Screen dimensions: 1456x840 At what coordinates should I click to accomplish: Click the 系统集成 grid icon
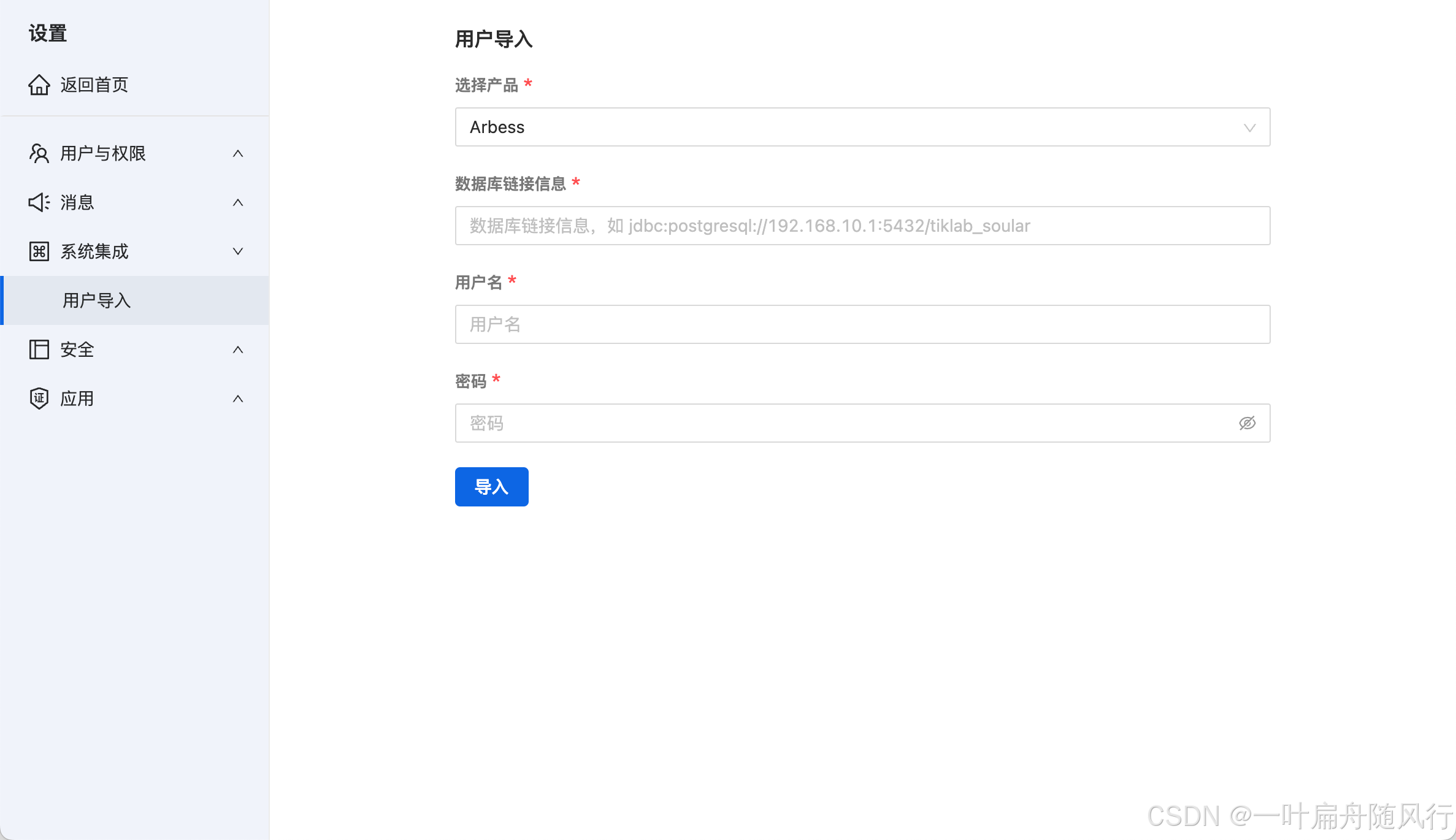click(39, 251)
